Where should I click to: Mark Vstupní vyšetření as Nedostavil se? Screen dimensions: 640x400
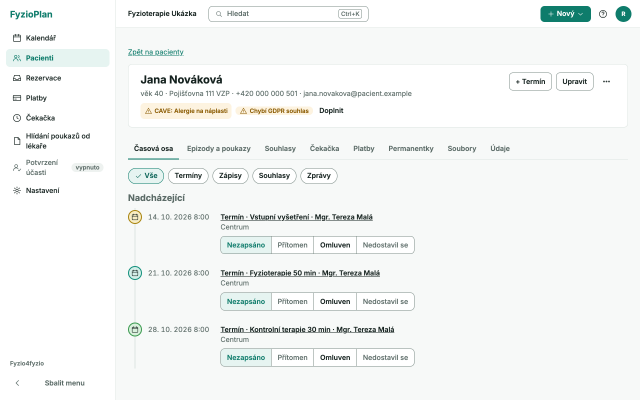tap(385, 245)
